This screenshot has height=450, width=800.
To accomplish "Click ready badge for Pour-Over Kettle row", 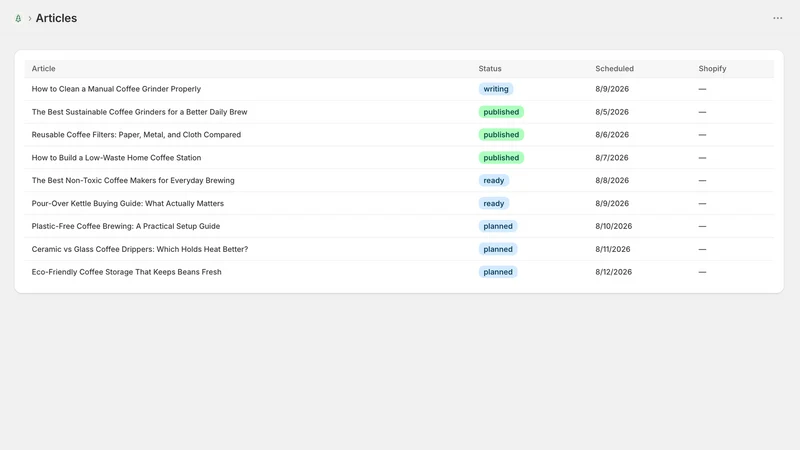I will pos(493,203).
